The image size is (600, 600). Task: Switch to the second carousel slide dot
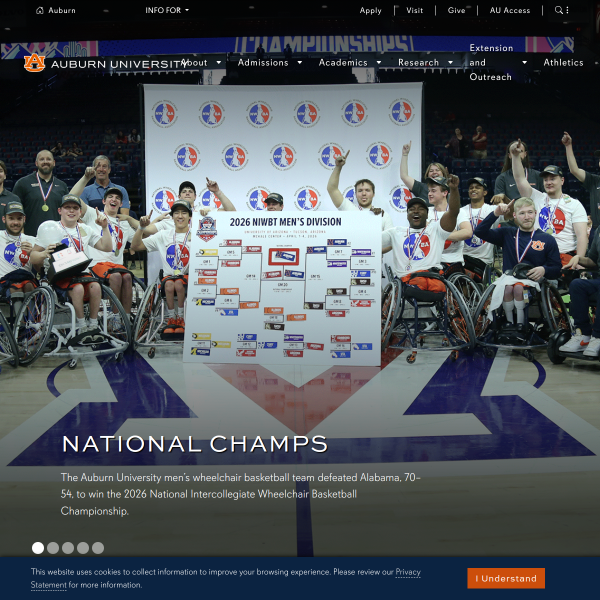click(53, 548)
